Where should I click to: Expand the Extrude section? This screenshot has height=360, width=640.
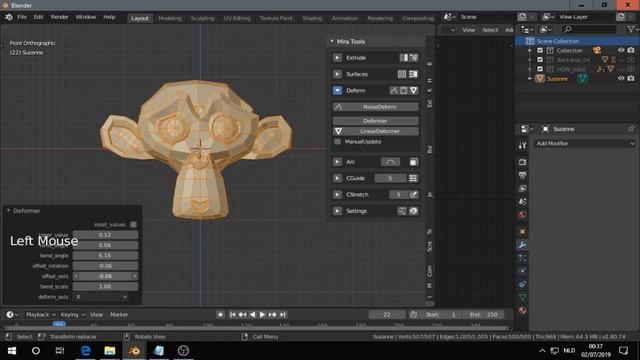(337, 58)
